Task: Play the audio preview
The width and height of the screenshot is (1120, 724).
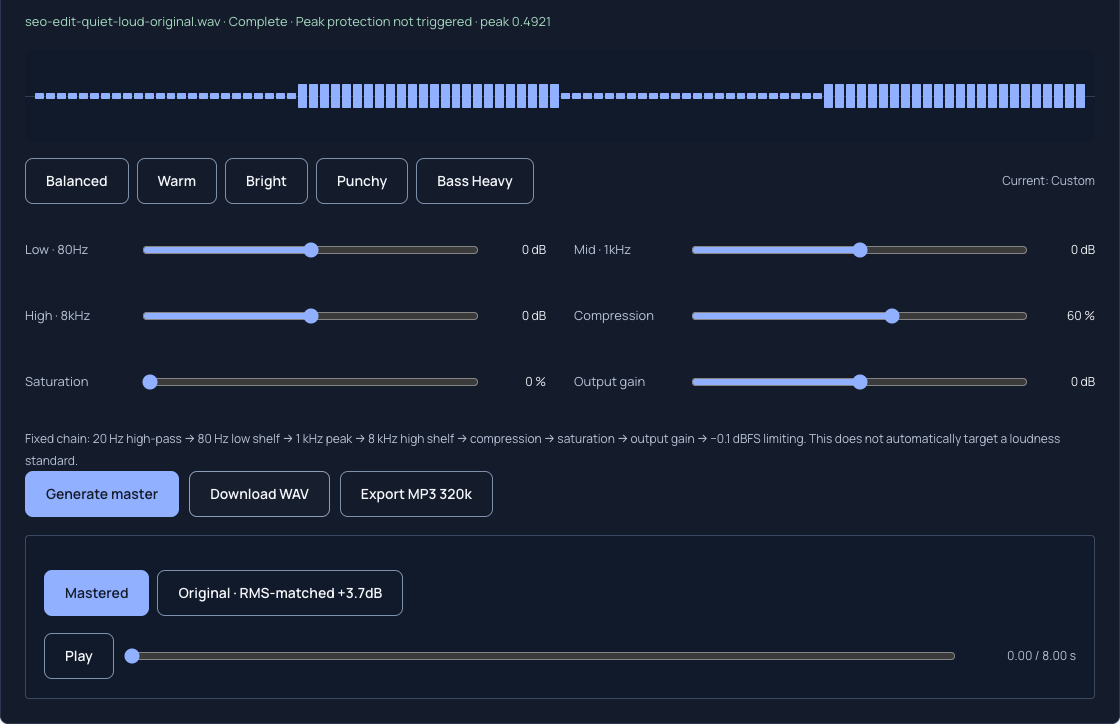Action: click(79, 656)
